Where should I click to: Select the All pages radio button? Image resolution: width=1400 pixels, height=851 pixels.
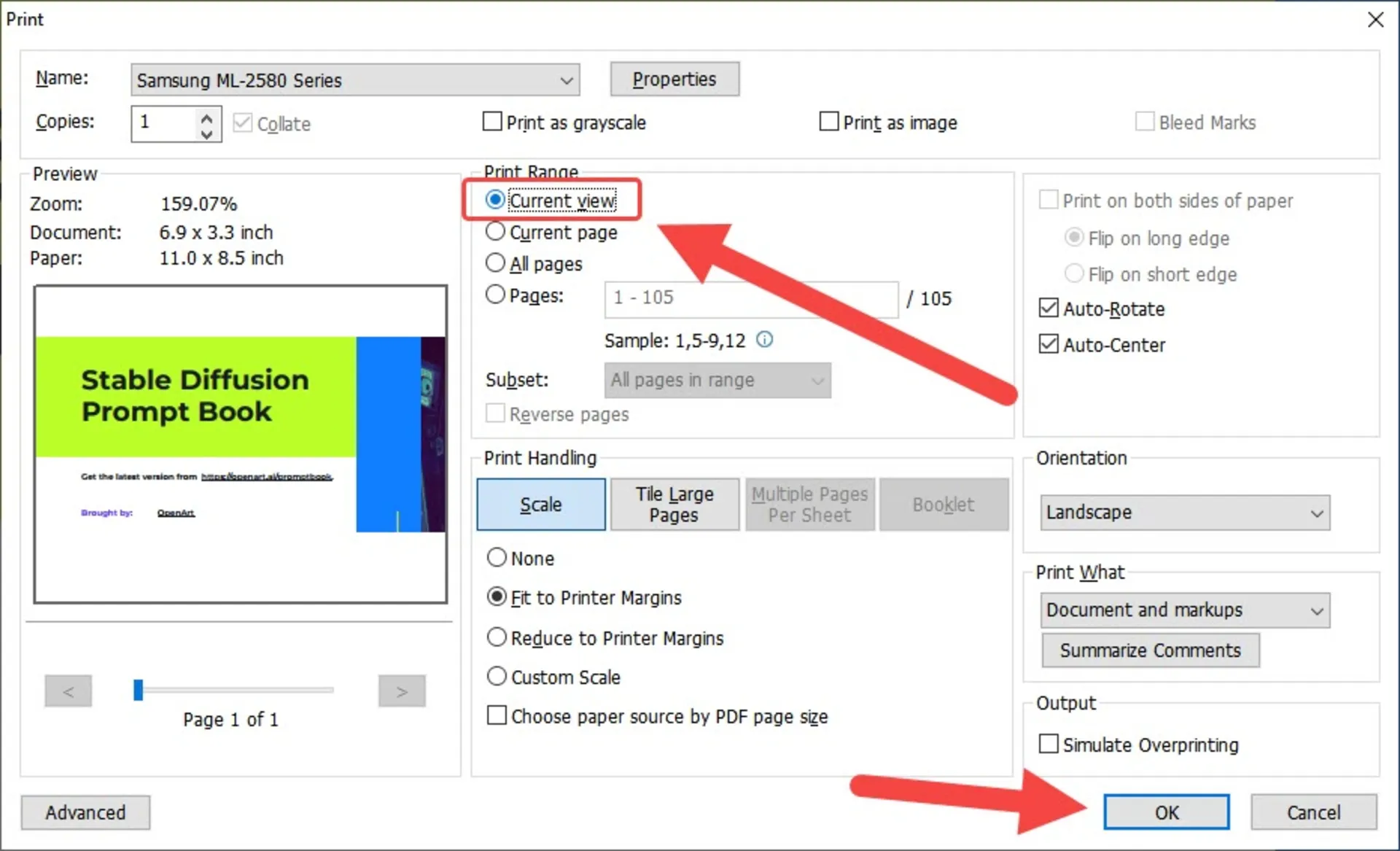click(x=496, y=263)
